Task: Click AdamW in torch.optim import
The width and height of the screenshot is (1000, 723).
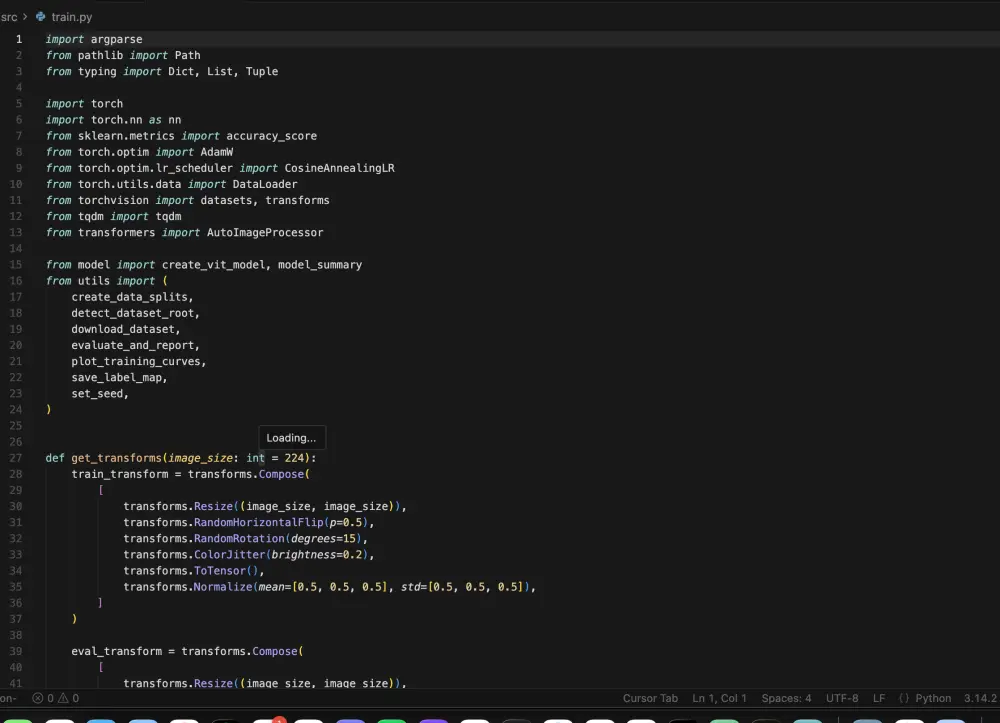Action: (x=217, y=152)
